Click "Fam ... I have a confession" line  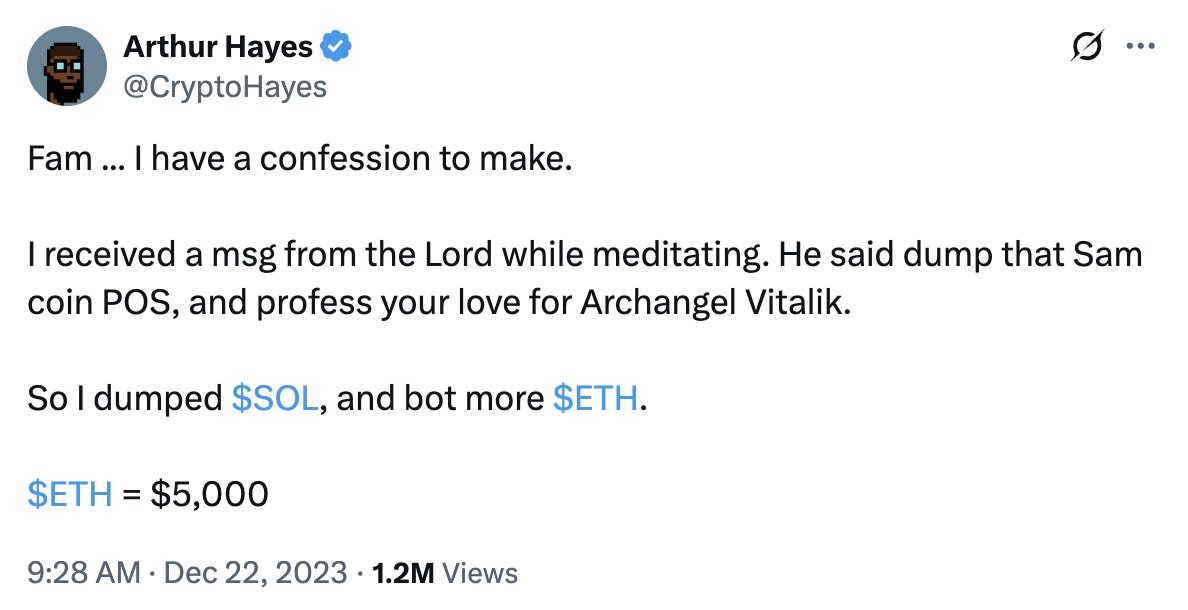tap(300, 160)
